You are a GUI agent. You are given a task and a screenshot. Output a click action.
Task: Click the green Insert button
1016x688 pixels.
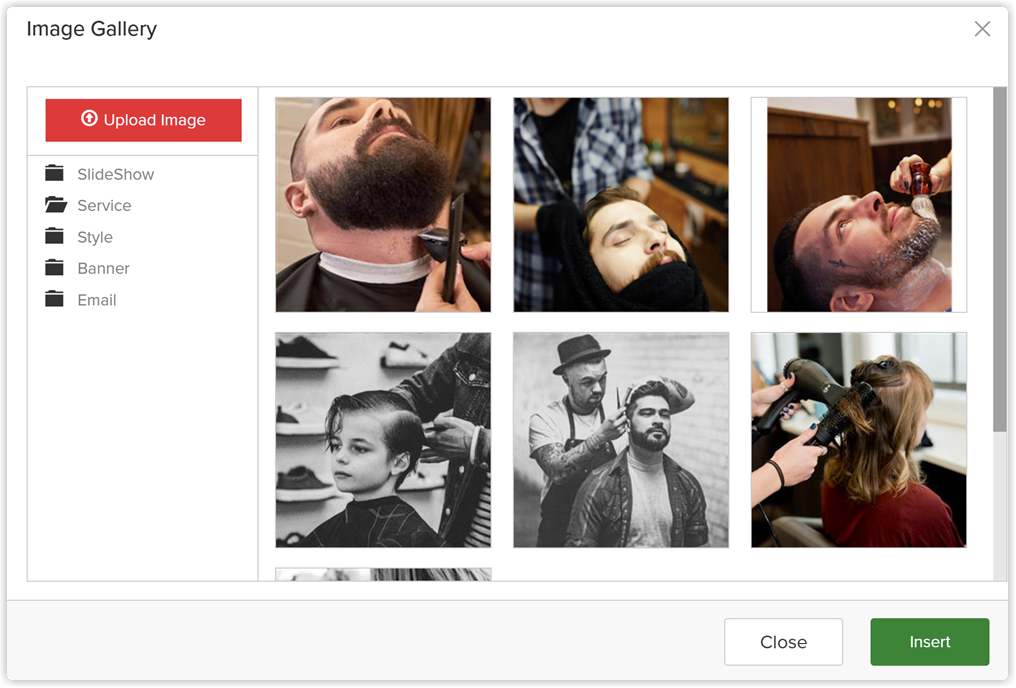click(x=930, y=641)
